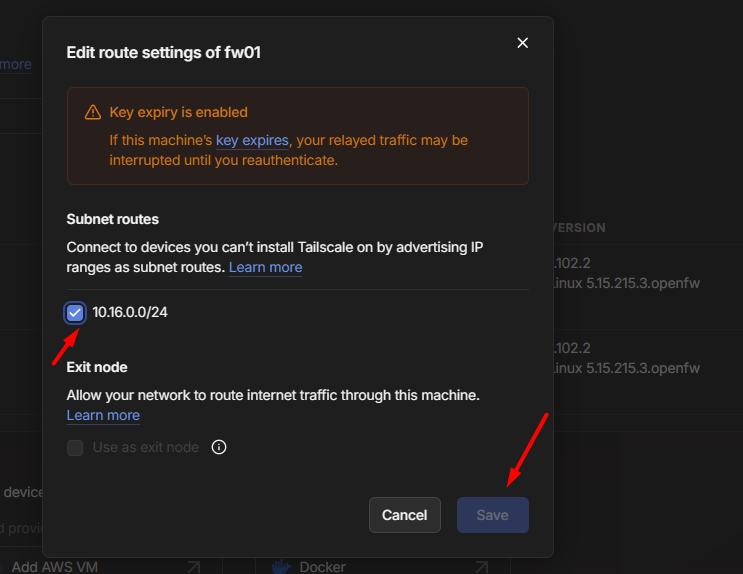Image resolution: width=743 pixels, height=574 pixels.
Task: Close the Edit route settings dialog
Action: coord(522,43)
